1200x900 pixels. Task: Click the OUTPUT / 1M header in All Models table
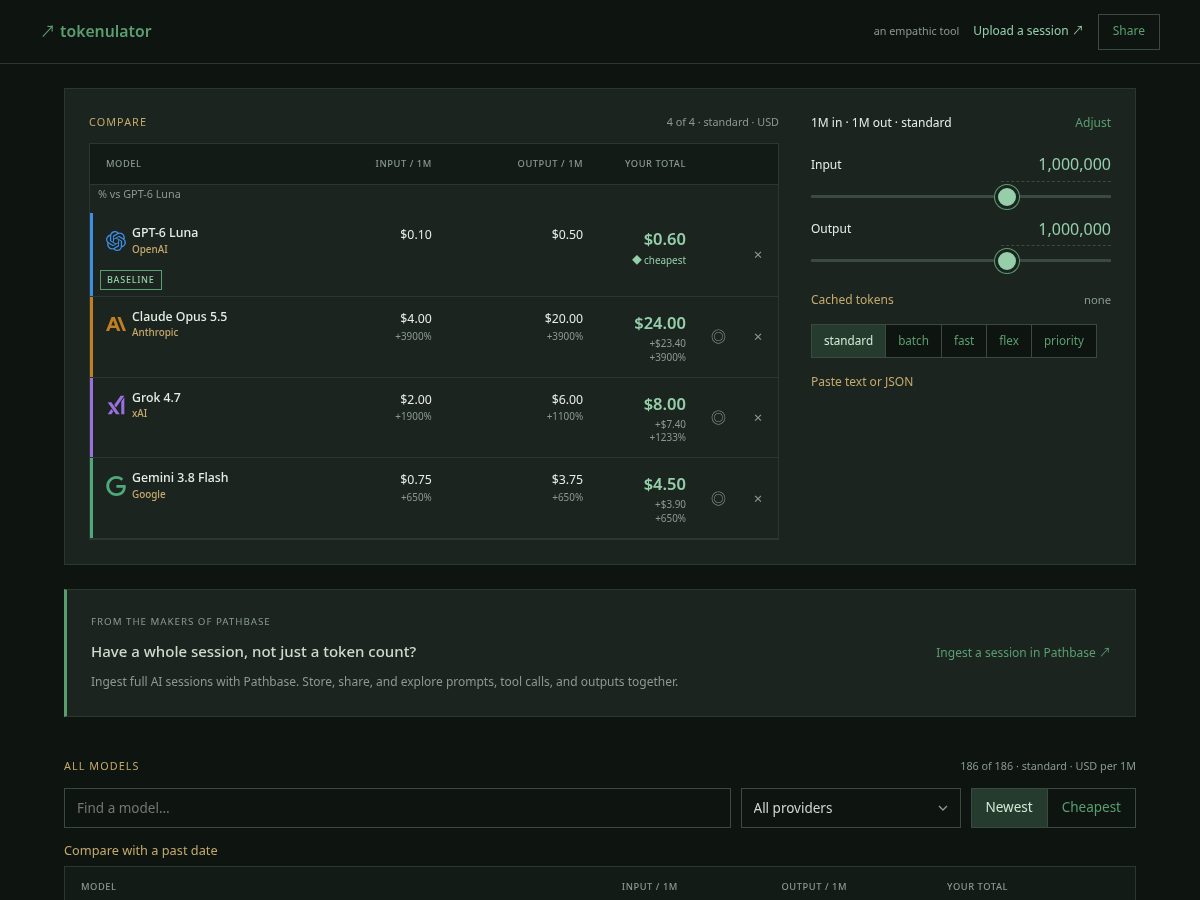click(x=814, y=887)
